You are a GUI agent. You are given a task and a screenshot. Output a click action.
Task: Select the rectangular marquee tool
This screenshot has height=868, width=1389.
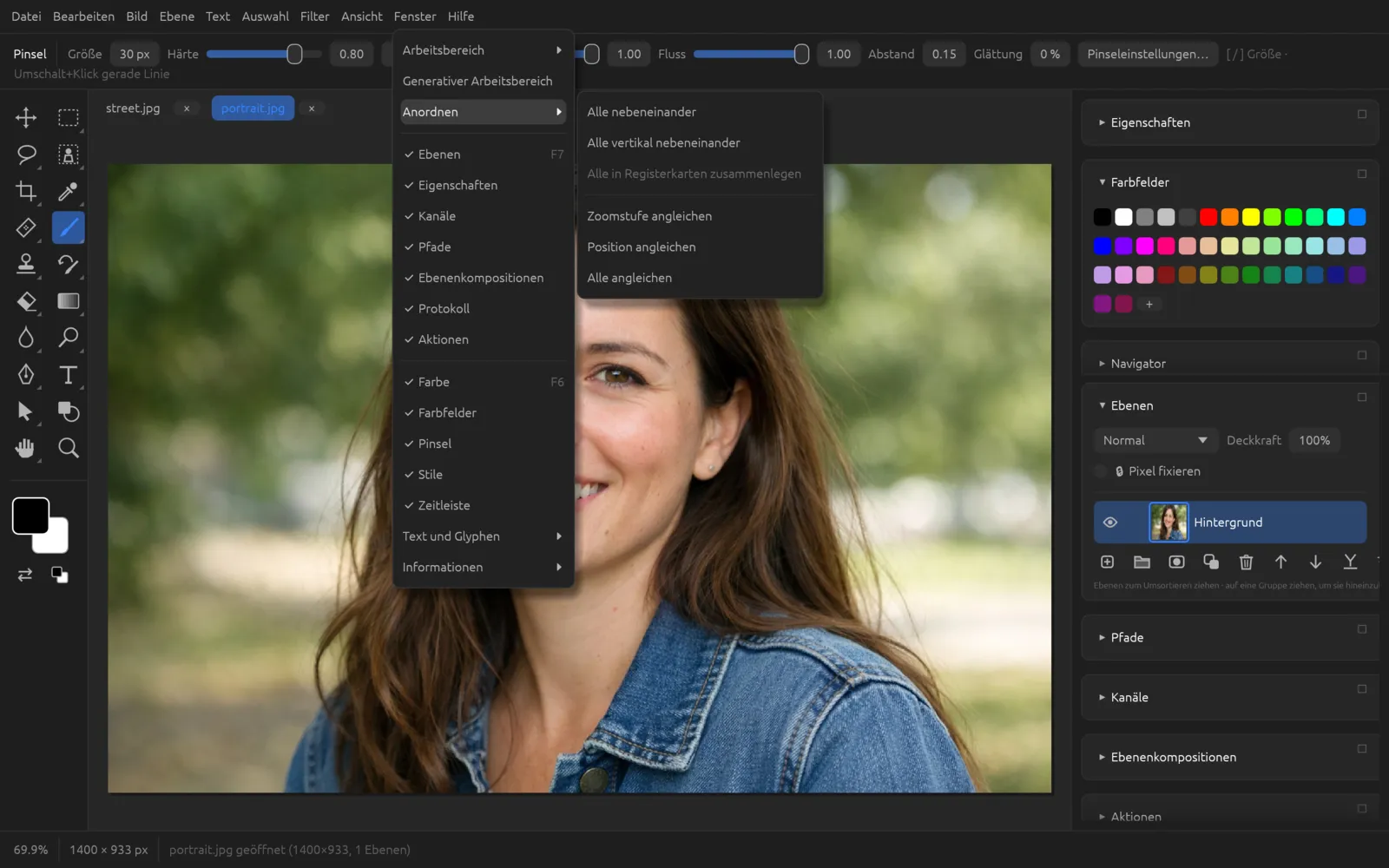pos(68,117)
